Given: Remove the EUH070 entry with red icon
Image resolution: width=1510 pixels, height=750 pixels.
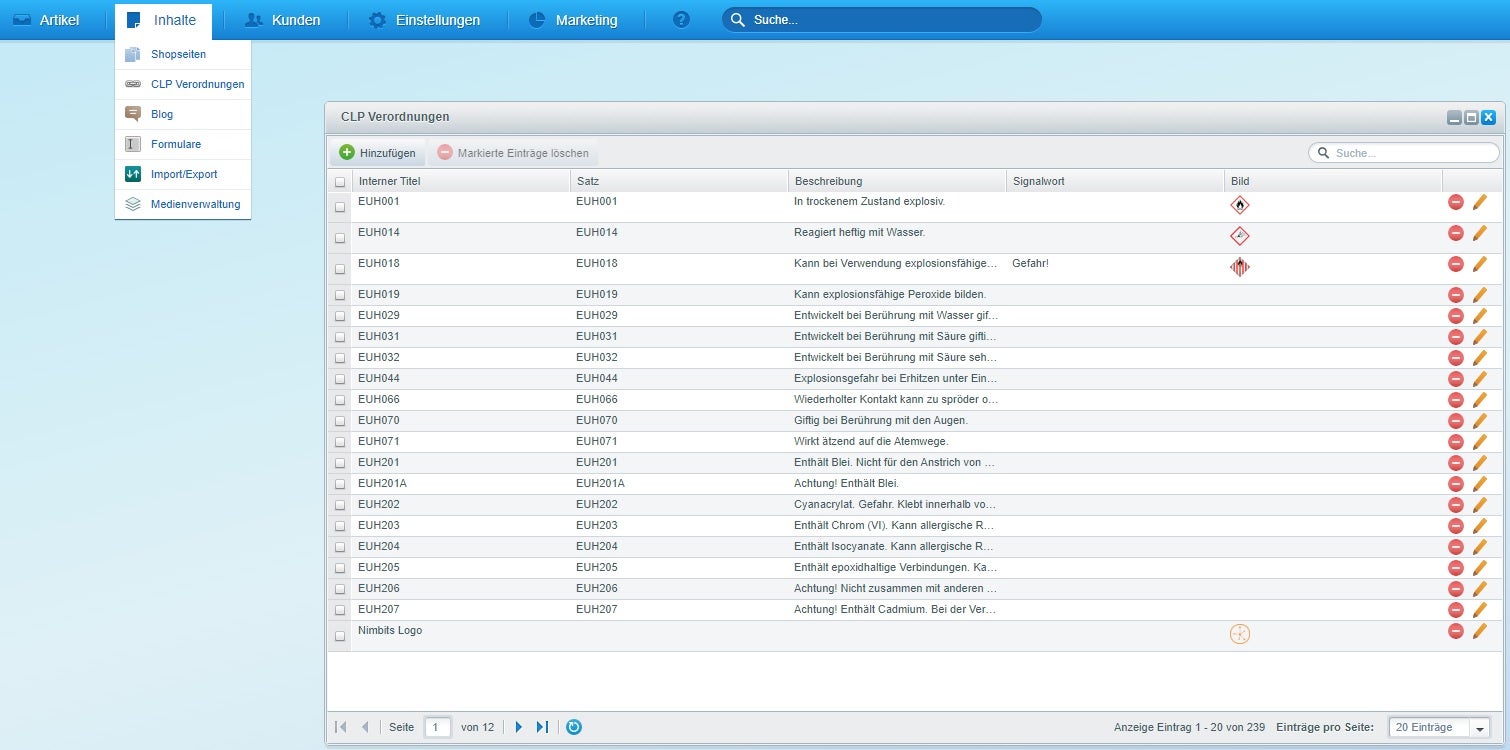Looking at the screenshot, I should (x=1456, y=421).
